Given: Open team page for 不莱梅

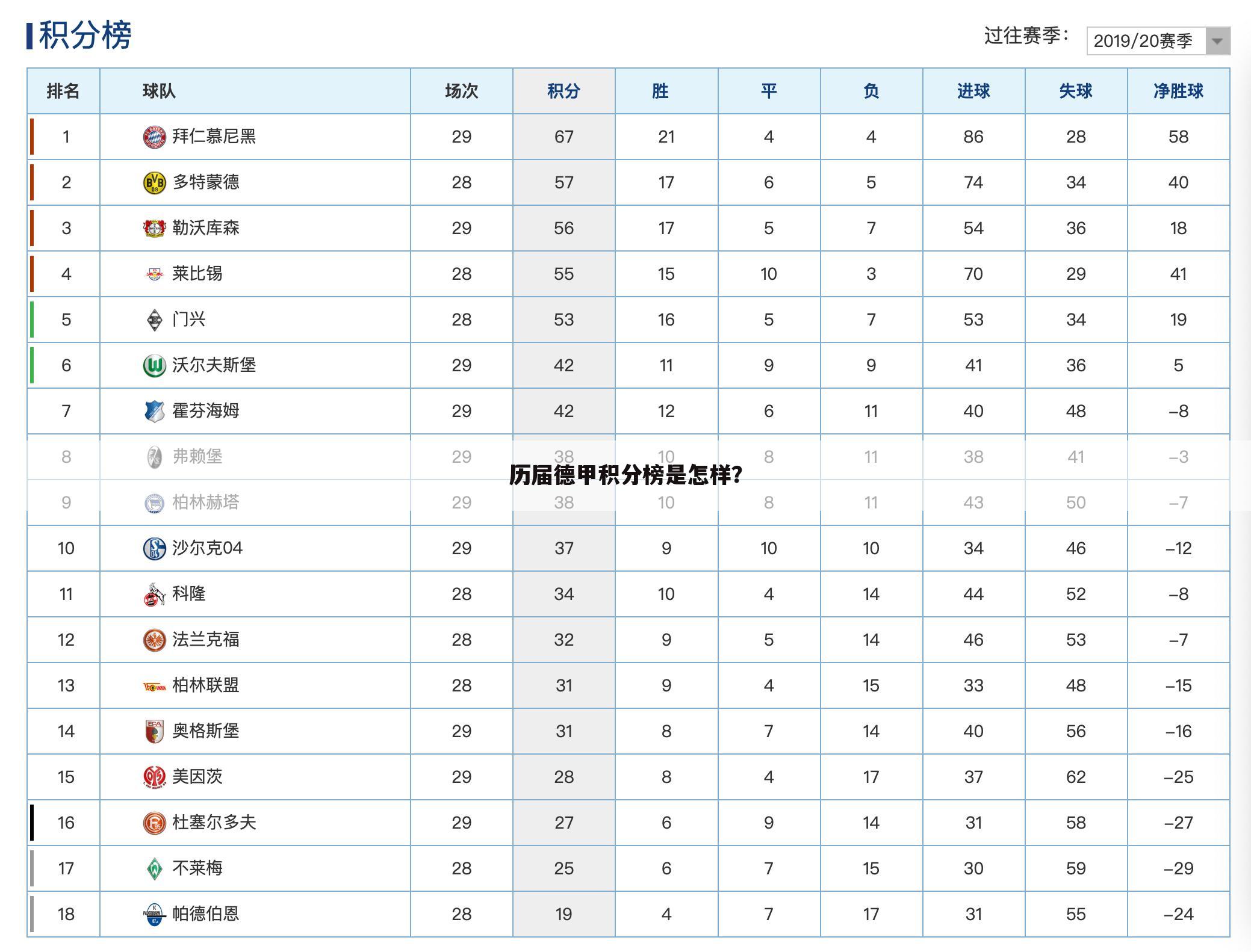Looking at the screenshot, I should [197, 868].
